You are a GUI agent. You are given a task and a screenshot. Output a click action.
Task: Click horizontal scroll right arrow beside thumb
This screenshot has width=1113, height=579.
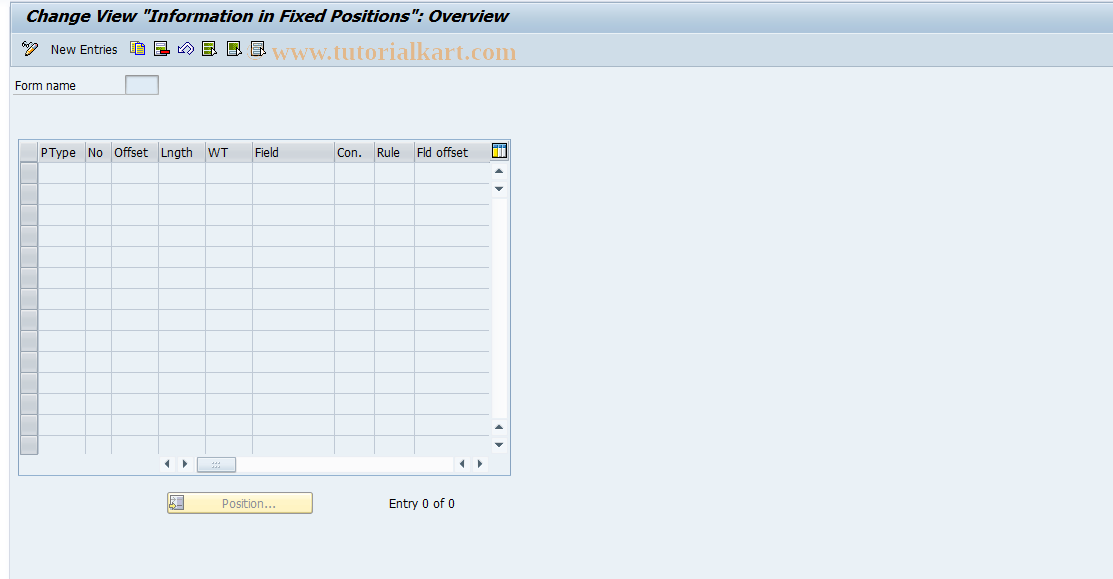(185, 464)
